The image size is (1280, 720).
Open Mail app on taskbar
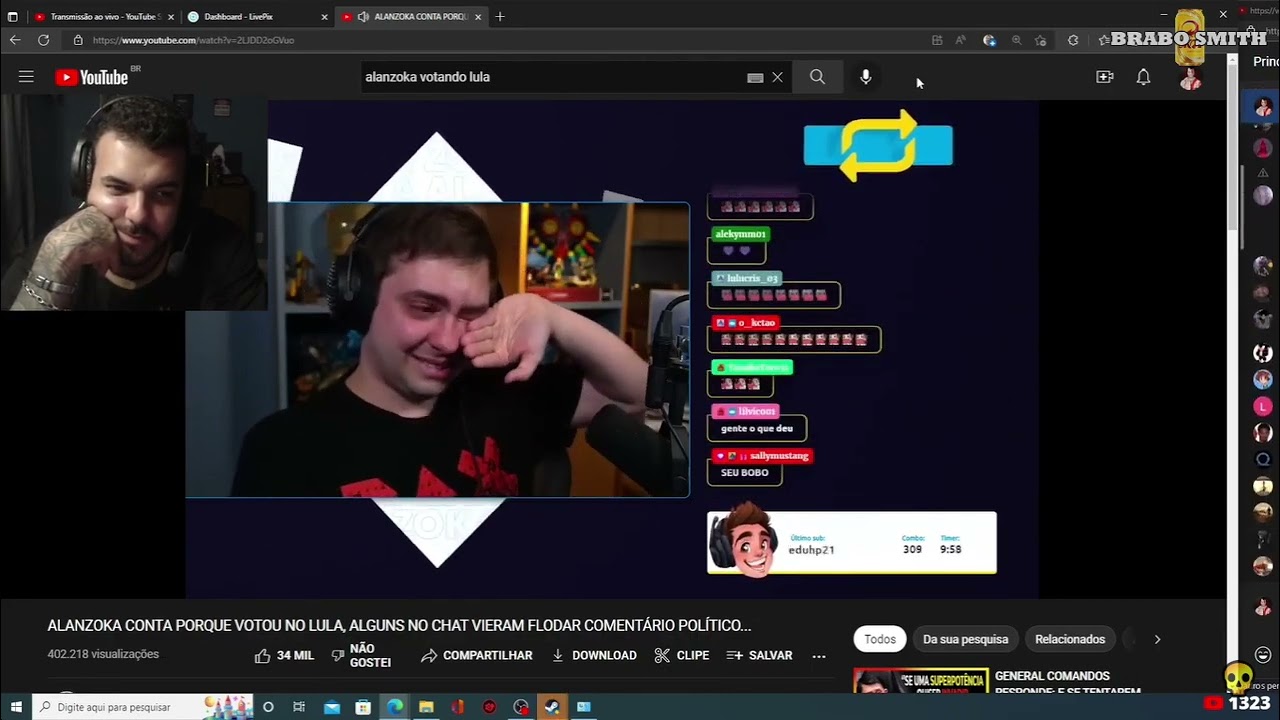[332, 707]
